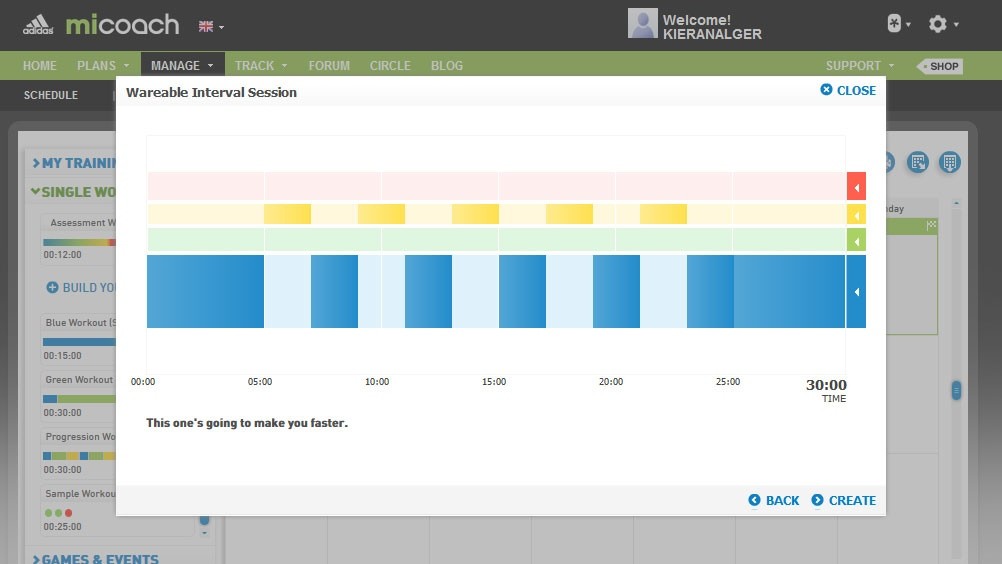Screen dimensions: 1002x564
Task: Go to the Forum tab
Action: pos(329,66)
